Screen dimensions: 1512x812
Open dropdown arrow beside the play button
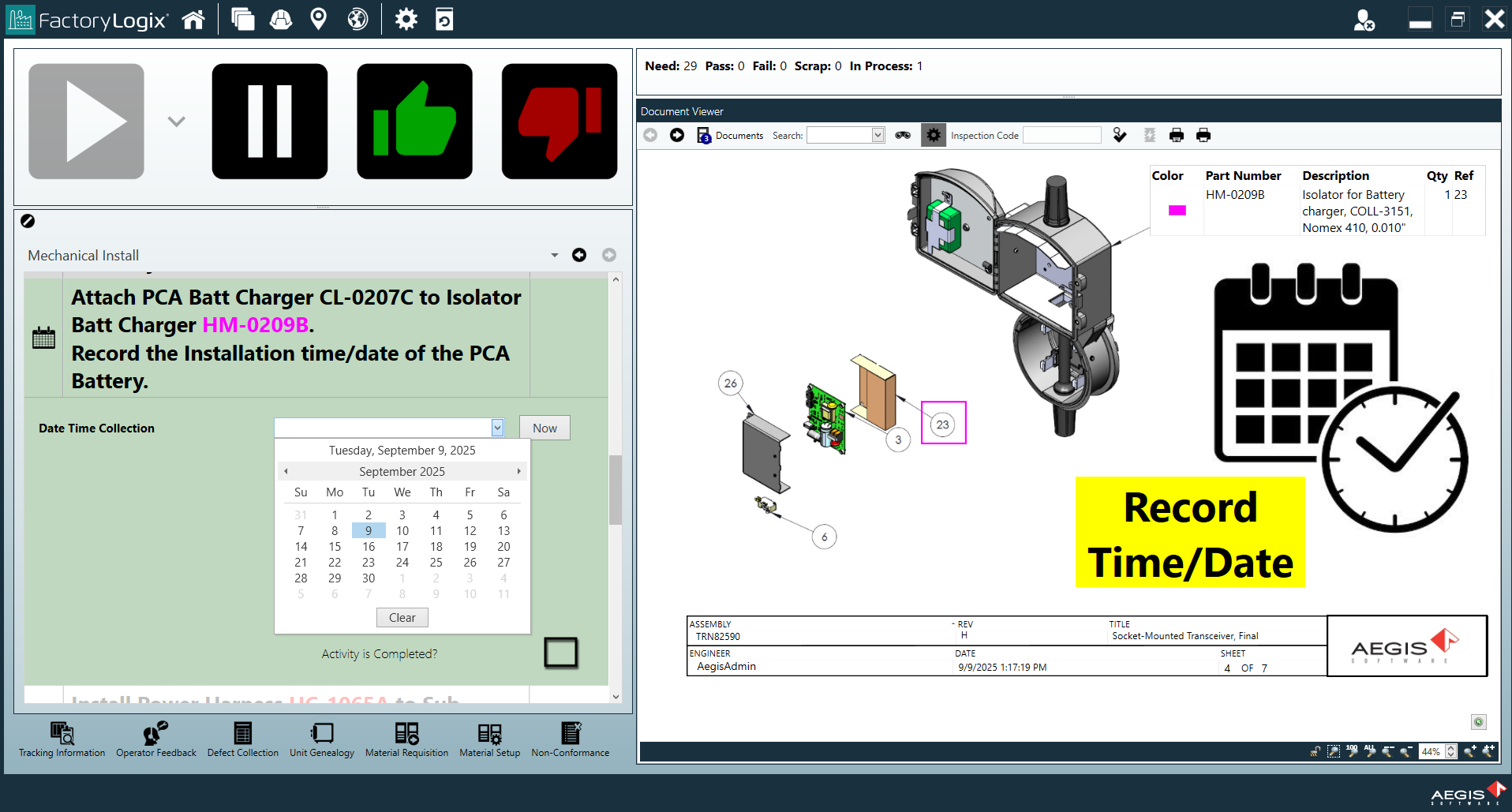pyautogui.click(x=177, y=122)
